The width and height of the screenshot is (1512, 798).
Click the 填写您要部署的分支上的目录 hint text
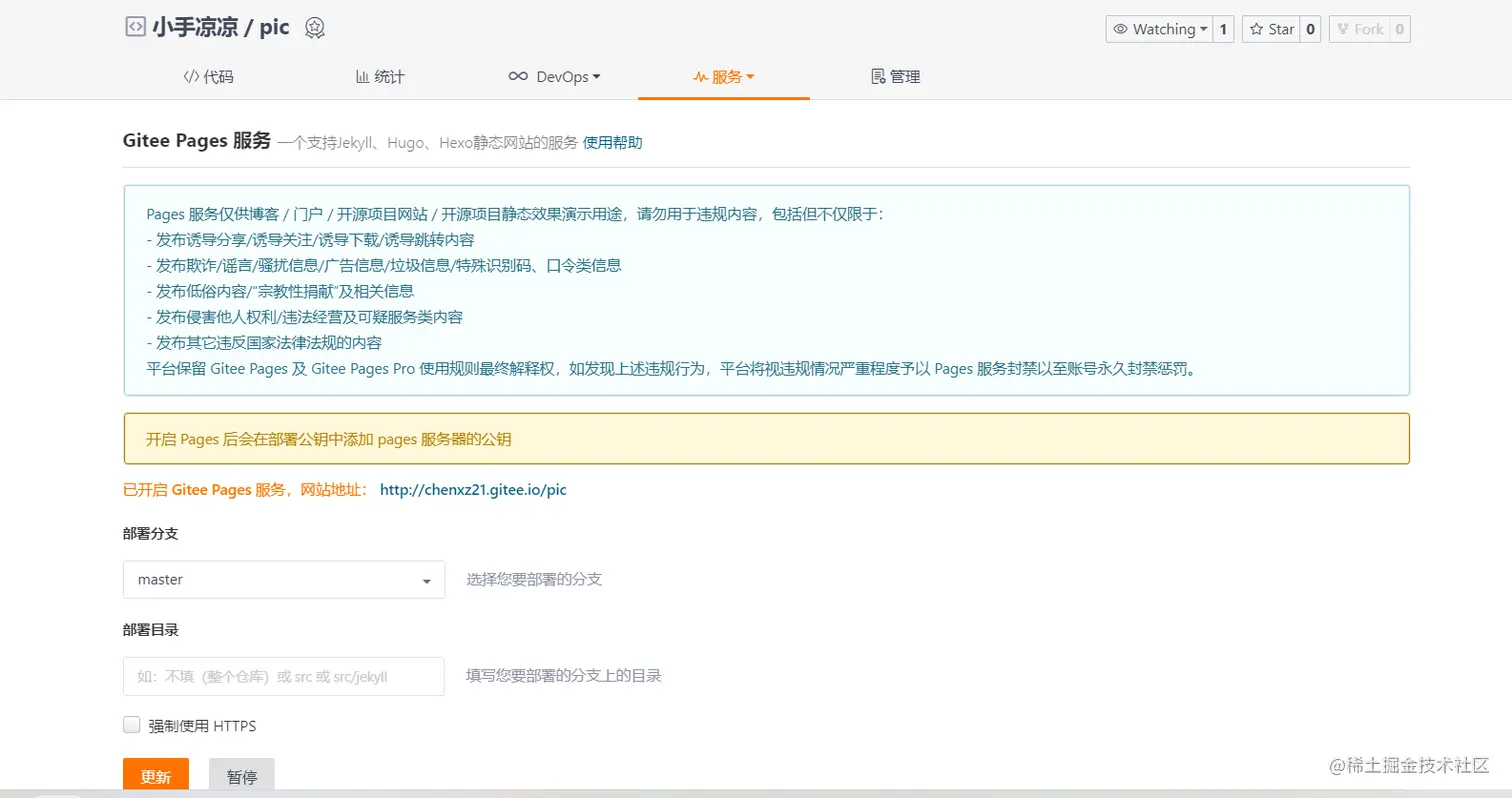click(x=564, y=675)
